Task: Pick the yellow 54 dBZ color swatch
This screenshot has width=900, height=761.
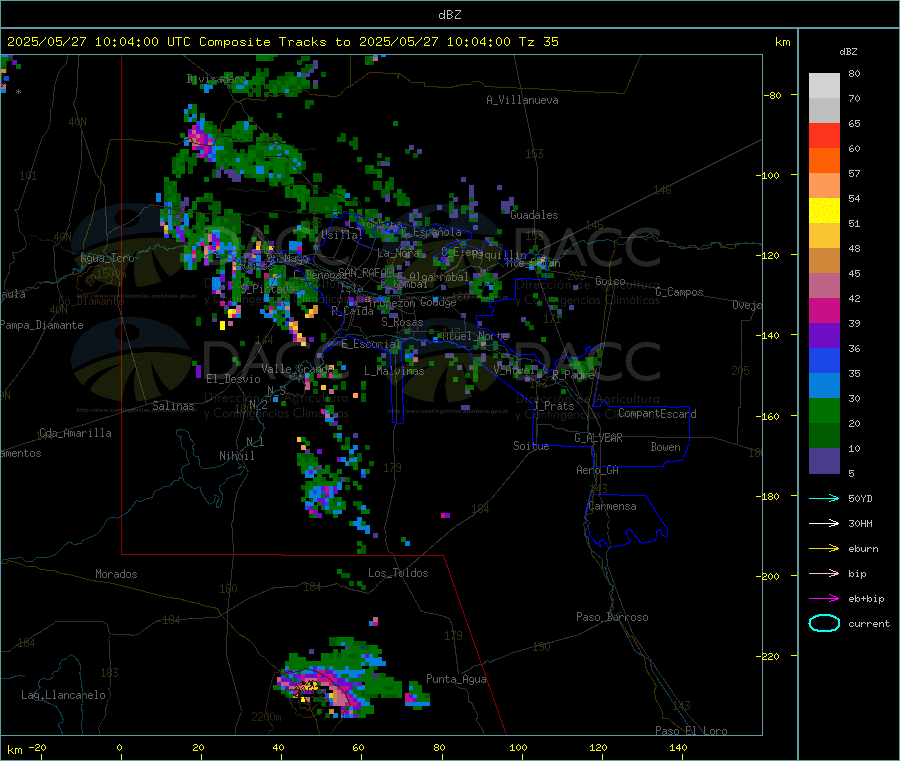Action: (824, 211)
